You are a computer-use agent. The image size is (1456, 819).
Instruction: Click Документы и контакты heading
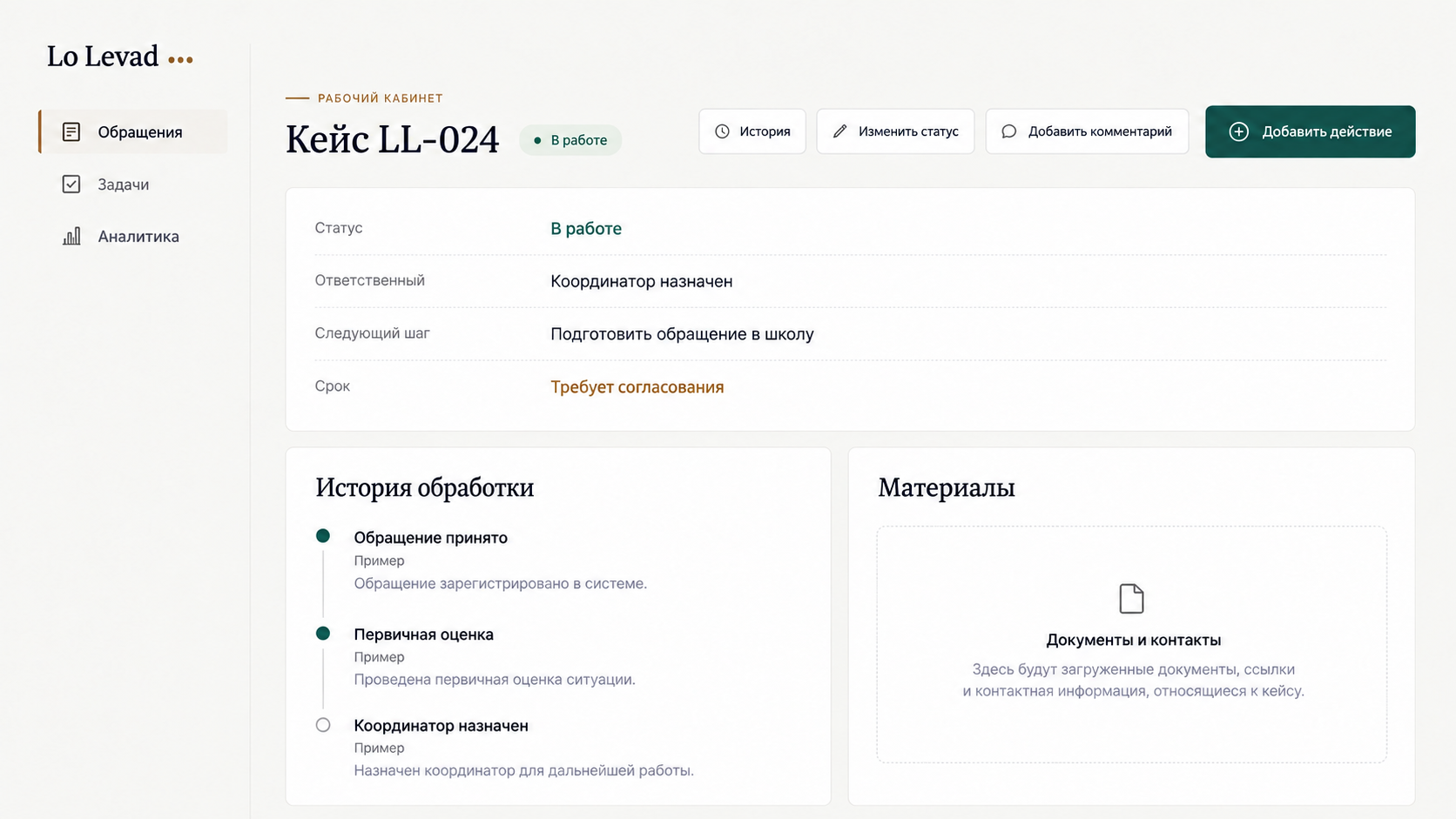point(1133,640)
